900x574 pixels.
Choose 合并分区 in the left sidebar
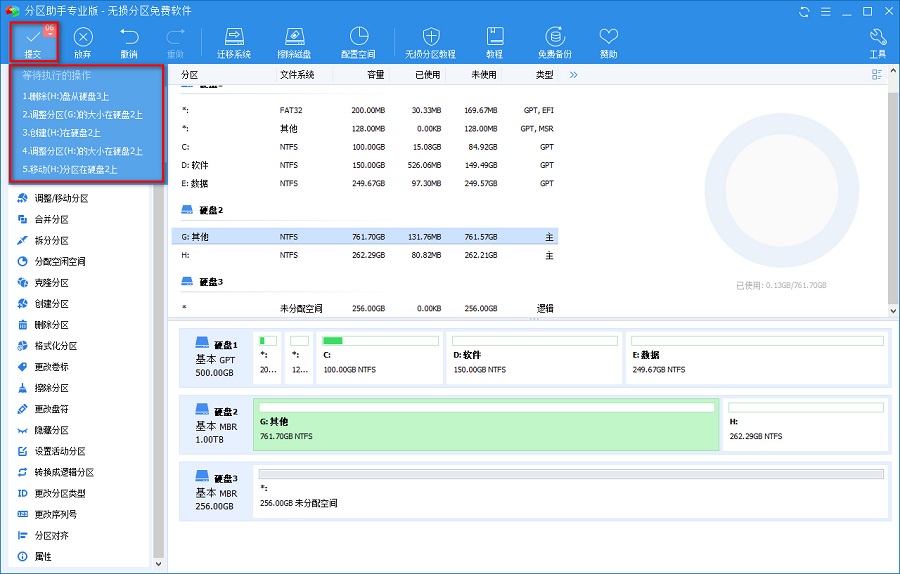click(x=51, y=219)
